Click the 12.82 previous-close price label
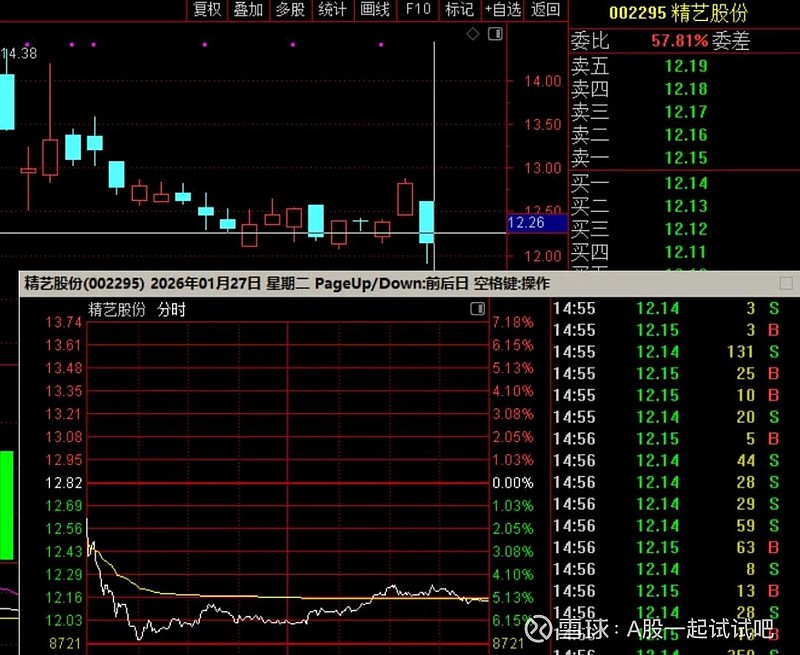This screenshot has width=800, height=655. [x=64, y=483]
